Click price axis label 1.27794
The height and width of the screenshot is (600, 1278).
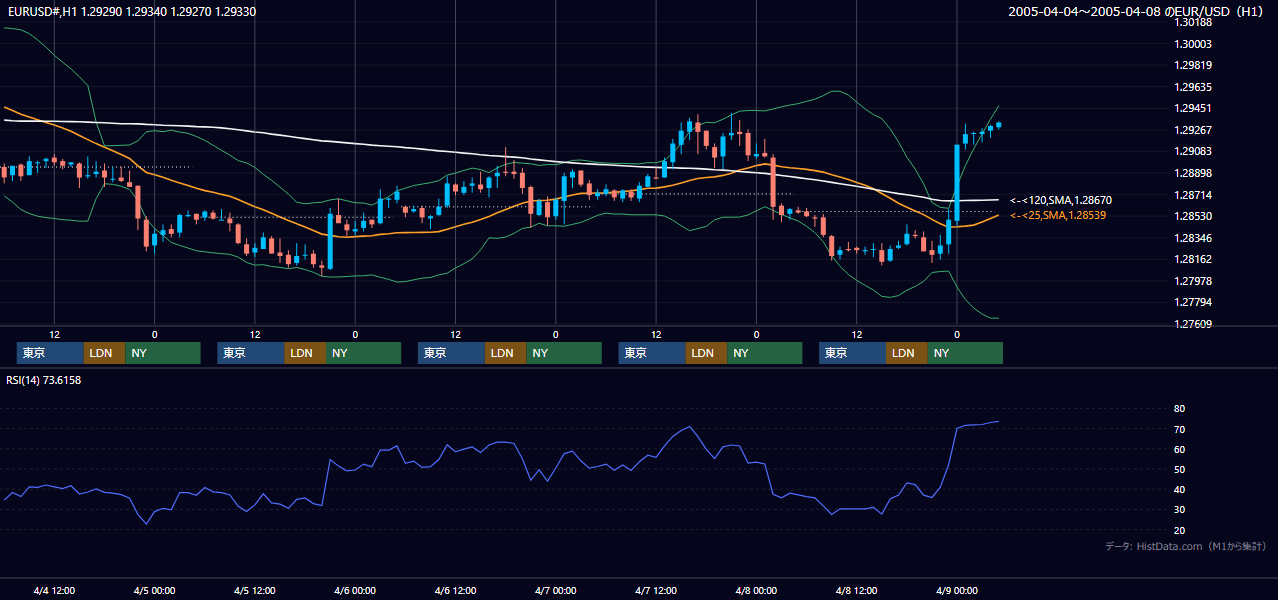(x=1193, y=302)
